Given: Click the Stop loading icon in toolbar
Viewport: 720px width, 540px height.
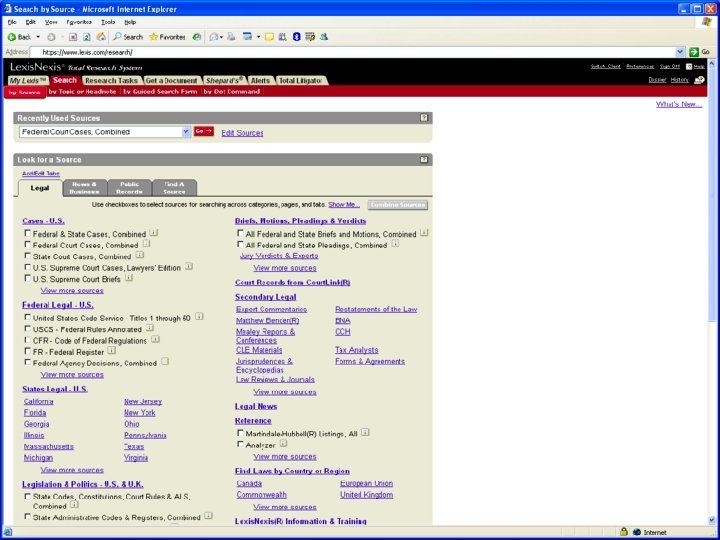Looking at the screenshot, I should coord(73,37).
